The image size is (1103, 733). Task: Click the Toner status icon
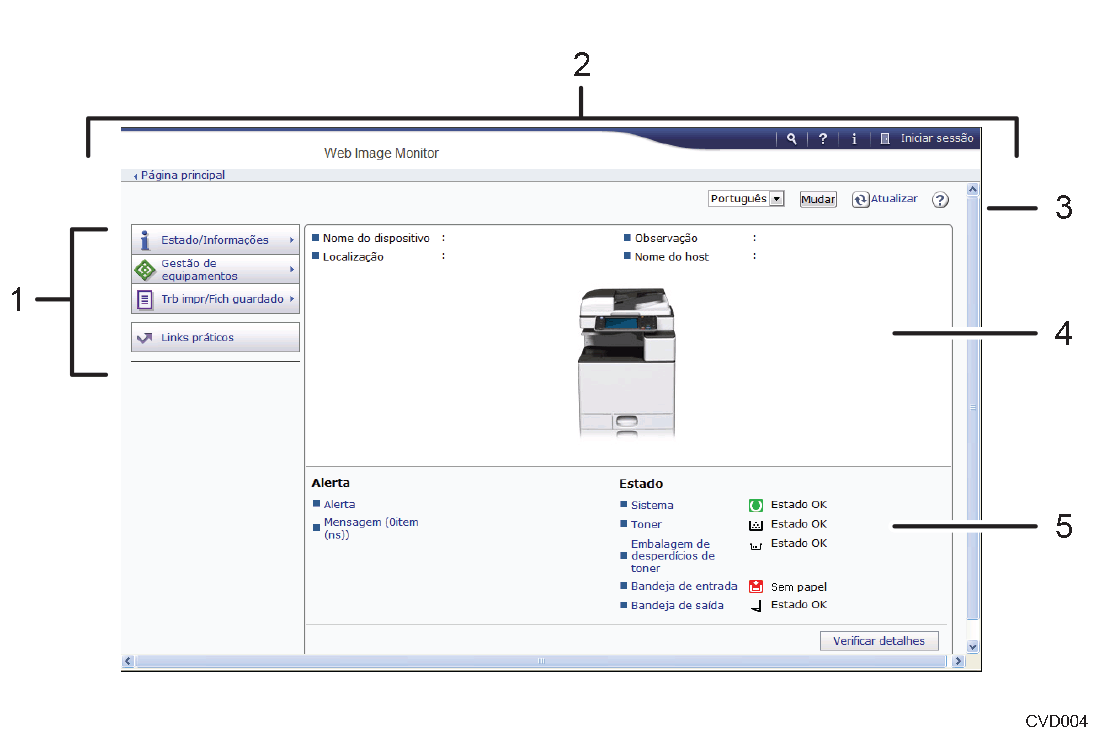[x=756, y=524]
